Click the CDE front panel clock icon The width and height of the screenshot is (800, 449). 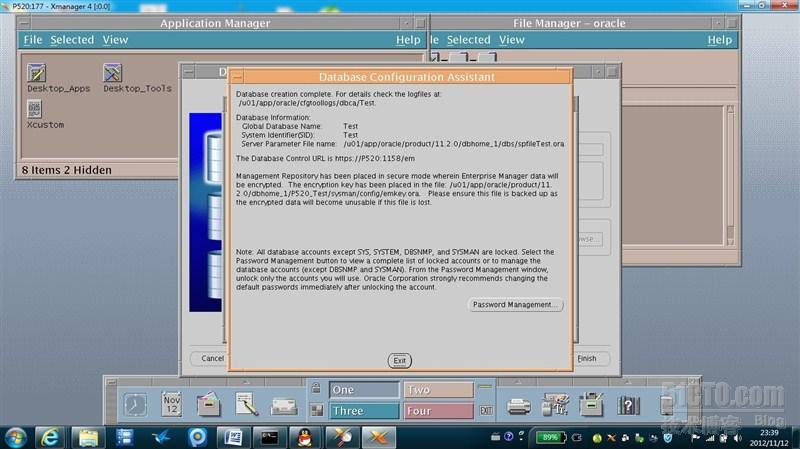click(x=135, y=405)
